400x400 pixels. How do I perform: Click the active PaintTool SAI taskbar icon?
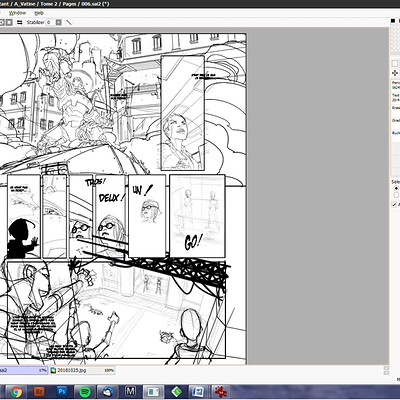[153, 392]
